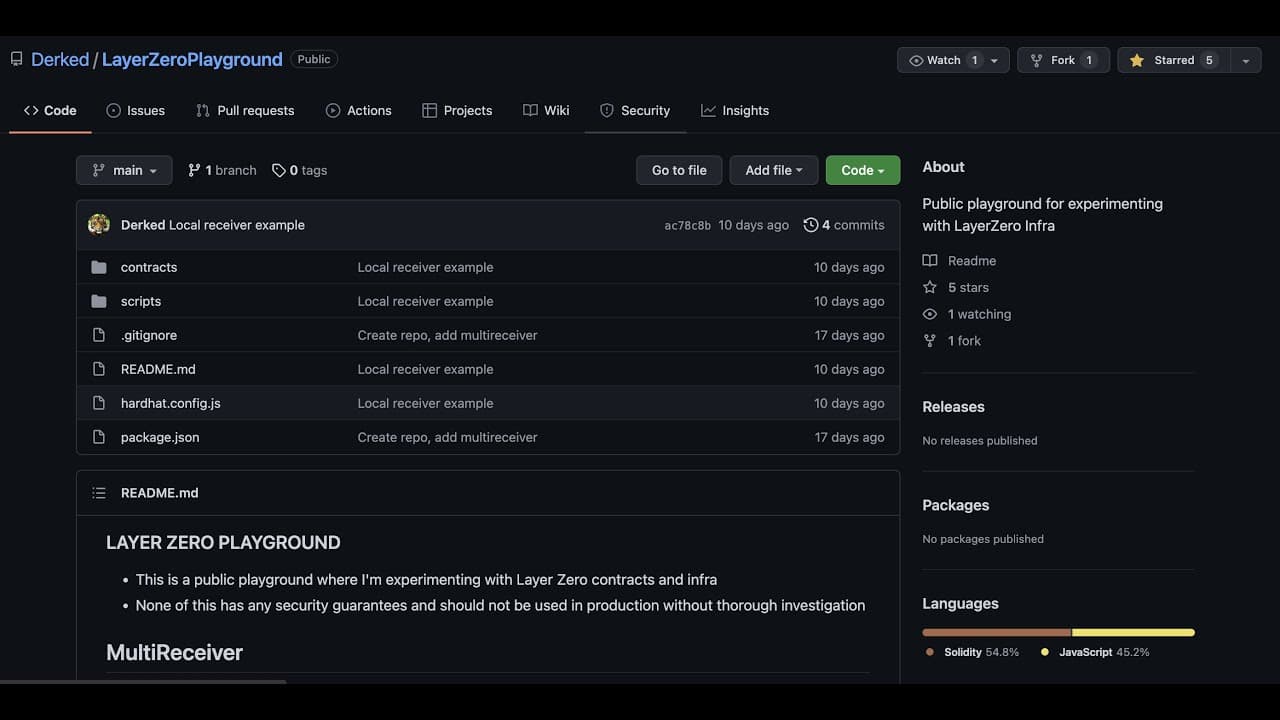Image resolution: width=1280 pixels, height=720 pixels.
Task: Click the horizontal scrollbar at the bottom
Action: pyautogui.click(x=143, y=682)
